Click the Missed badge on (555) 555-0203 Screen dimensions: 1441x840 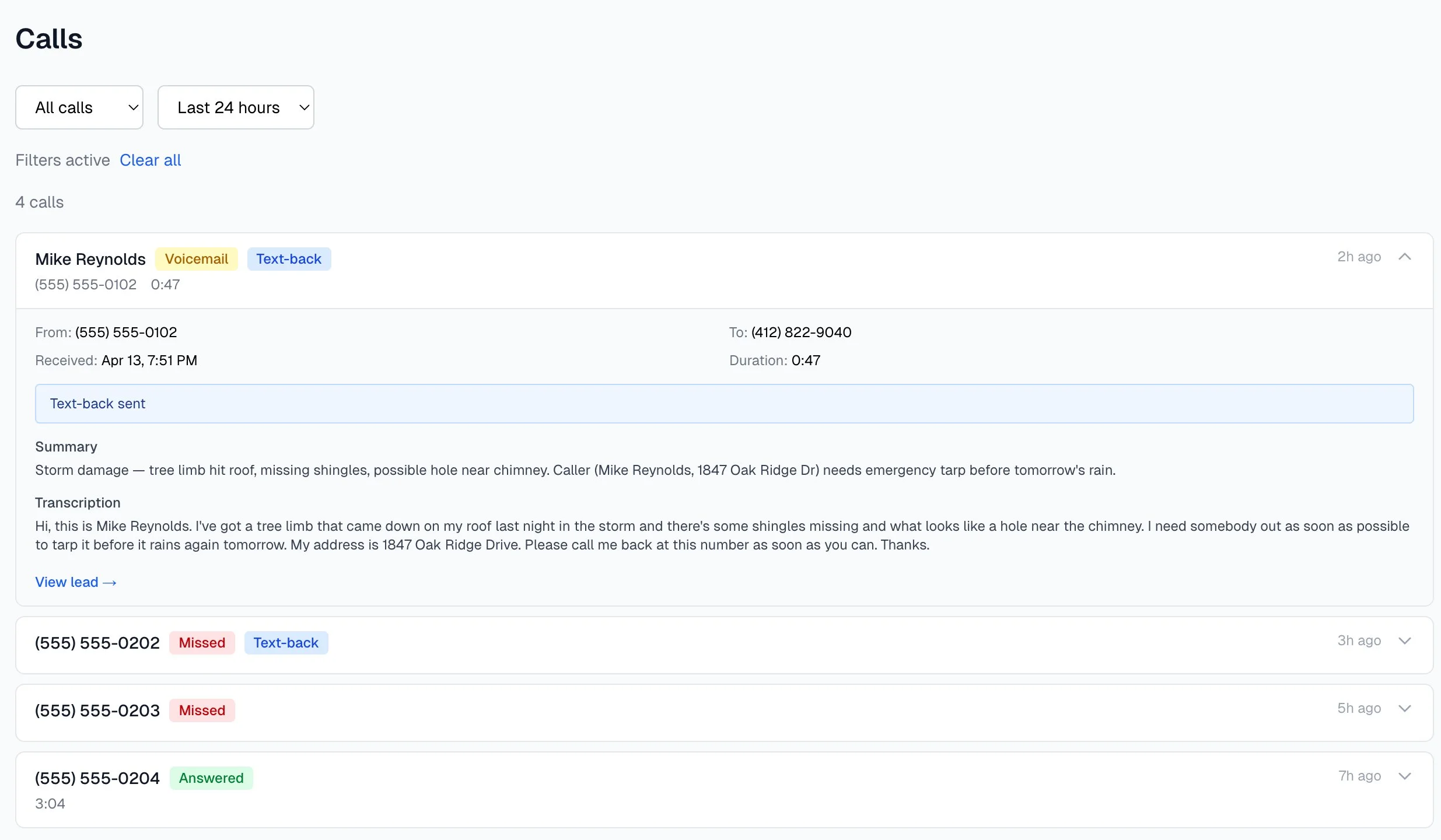point(202,710)
